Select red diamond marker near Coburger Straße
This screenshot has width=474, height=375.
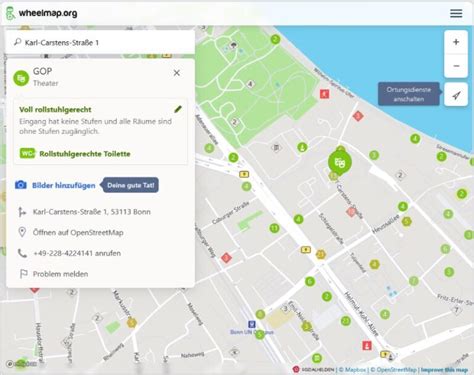pos(226,258)
